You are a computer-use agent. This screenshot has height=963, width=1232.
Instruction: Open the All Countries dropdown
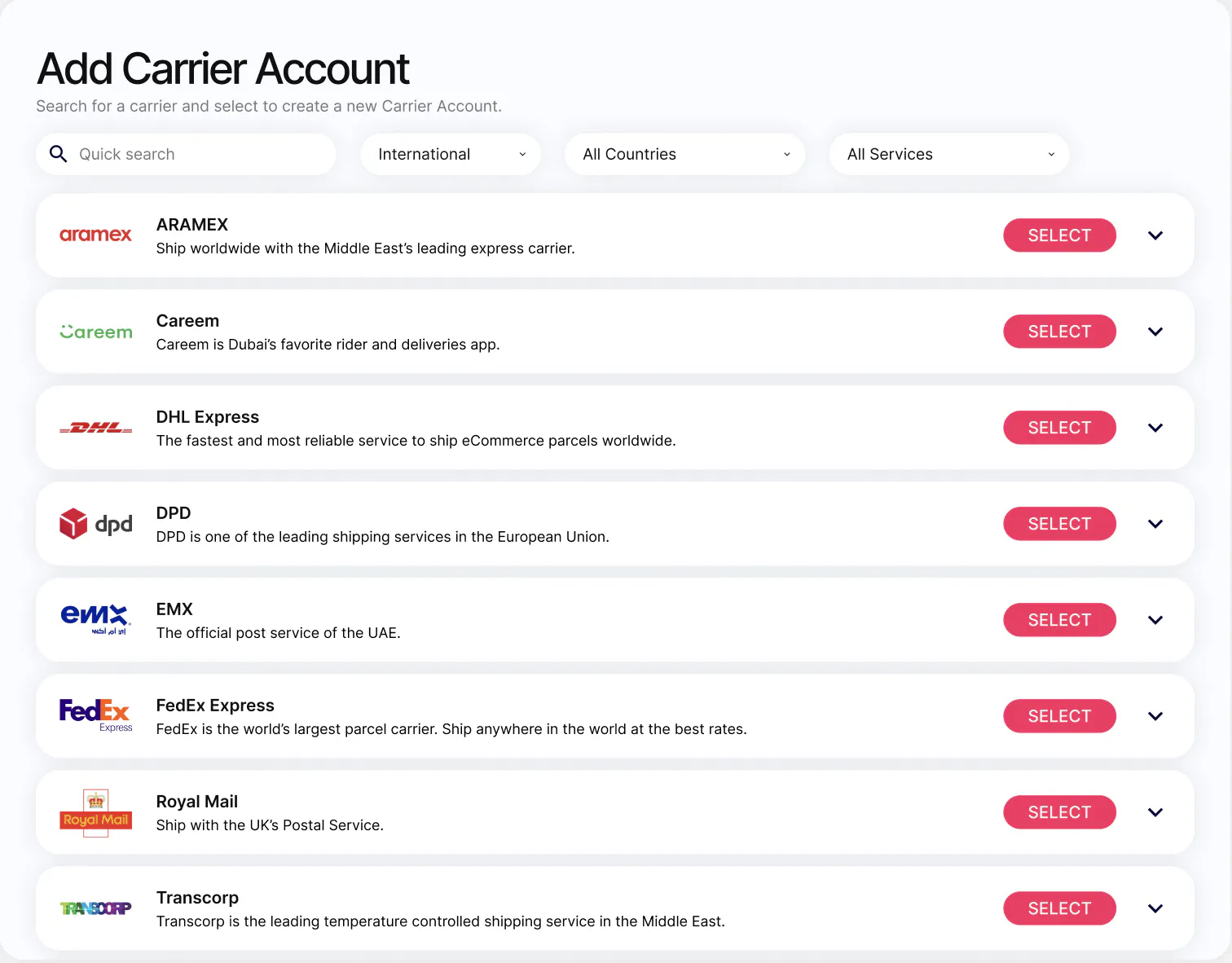click(684, 154)
